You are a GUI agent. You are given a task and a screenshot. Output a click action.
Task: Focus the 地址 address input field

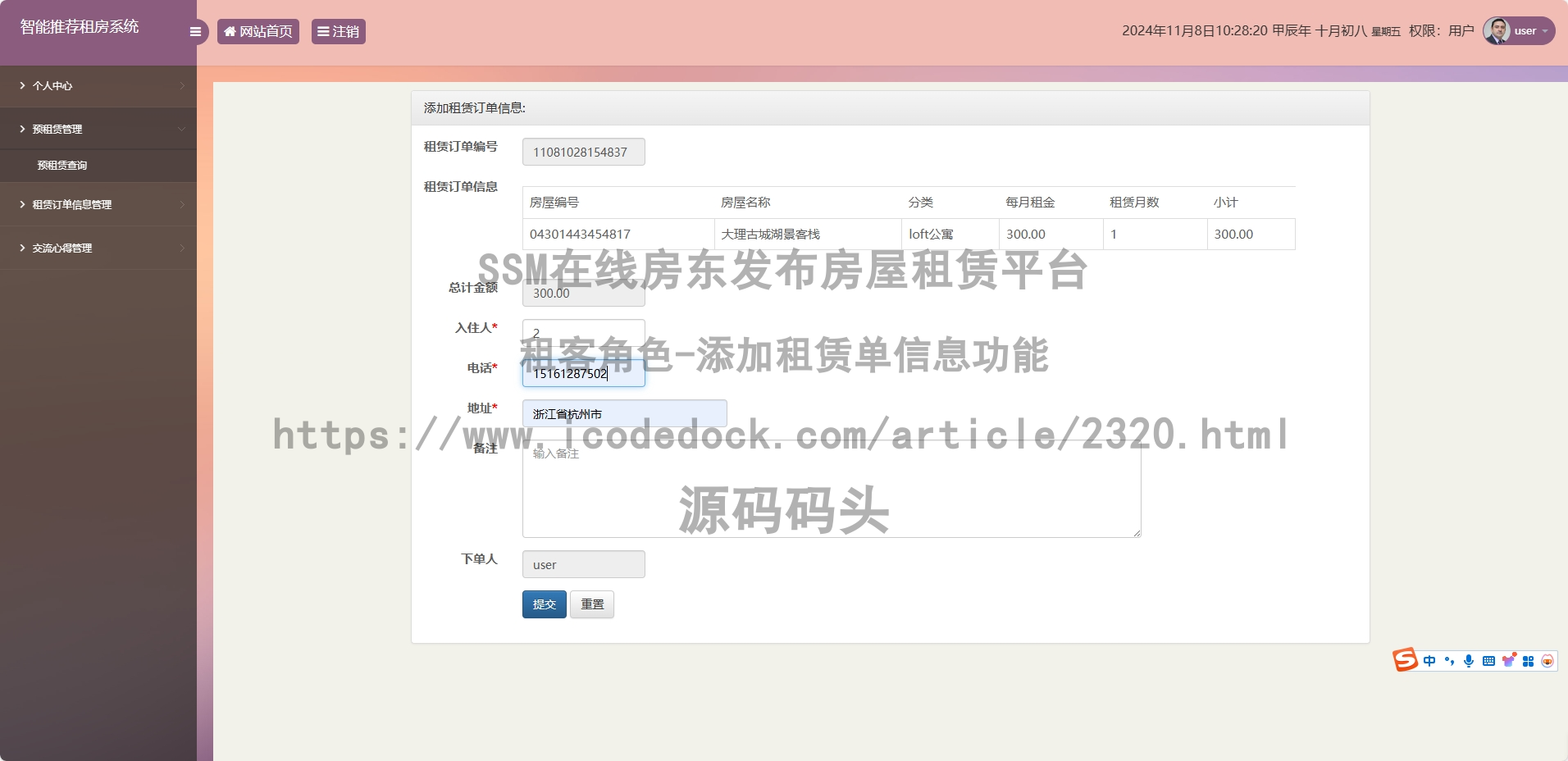pyautogui.click(x=625, y=413)
